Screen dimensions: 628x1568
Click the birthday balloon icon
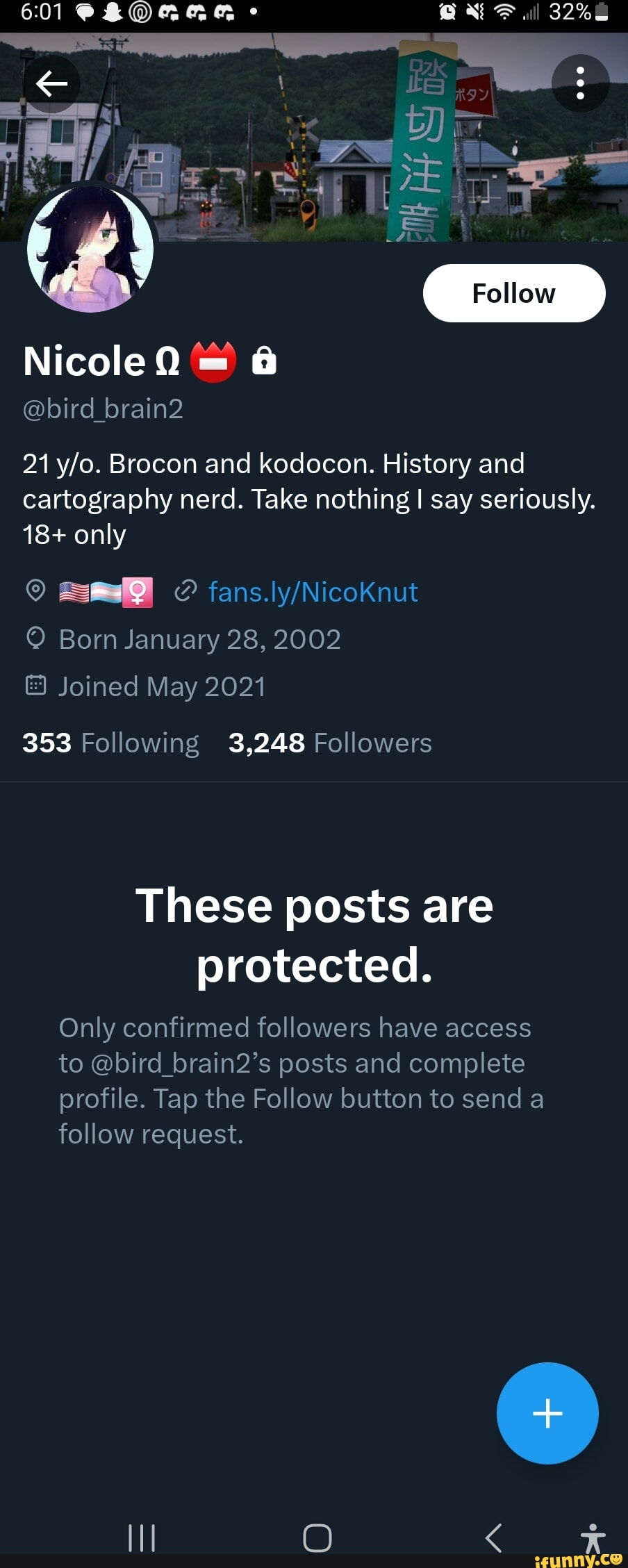(35, 638)
